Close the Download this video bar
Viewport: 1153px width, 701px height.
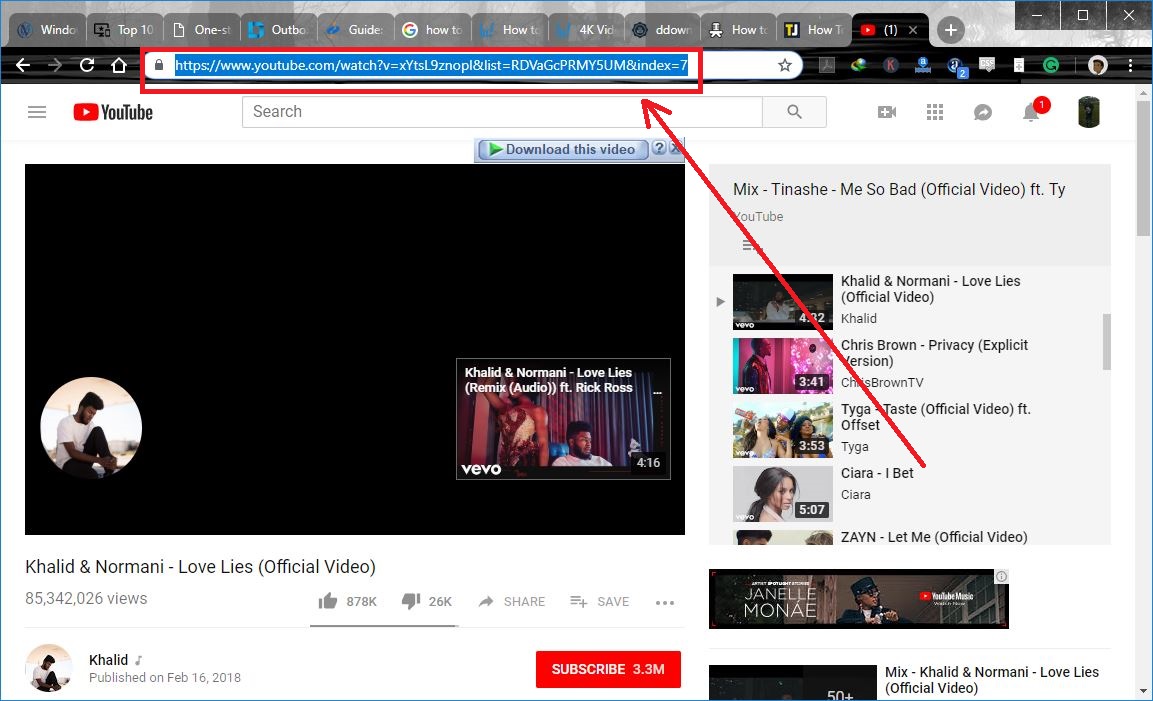pyautogui.click(x=674, y=147)
